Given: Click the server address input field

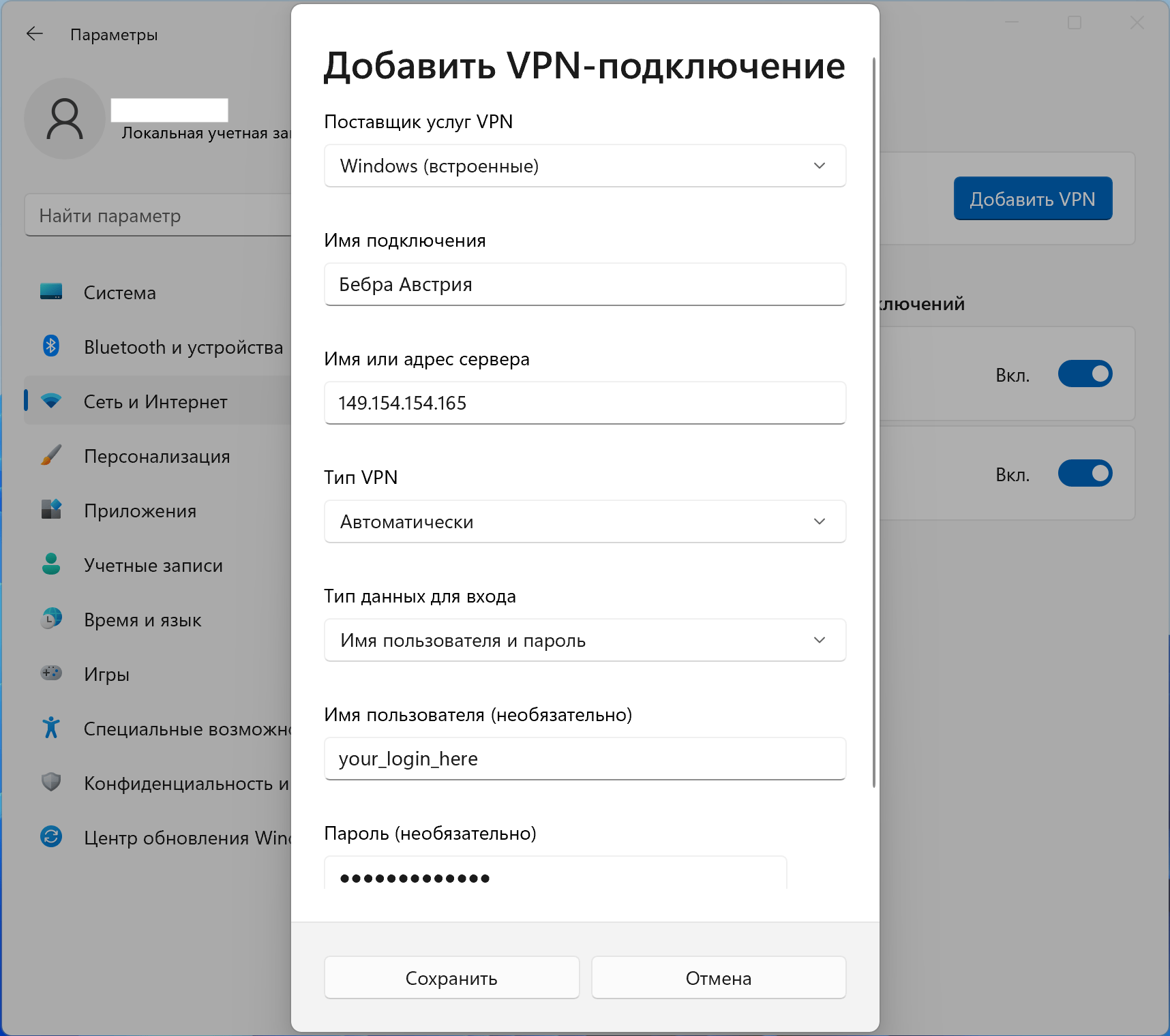Looking at the screenshot, I should pos(584,403).
